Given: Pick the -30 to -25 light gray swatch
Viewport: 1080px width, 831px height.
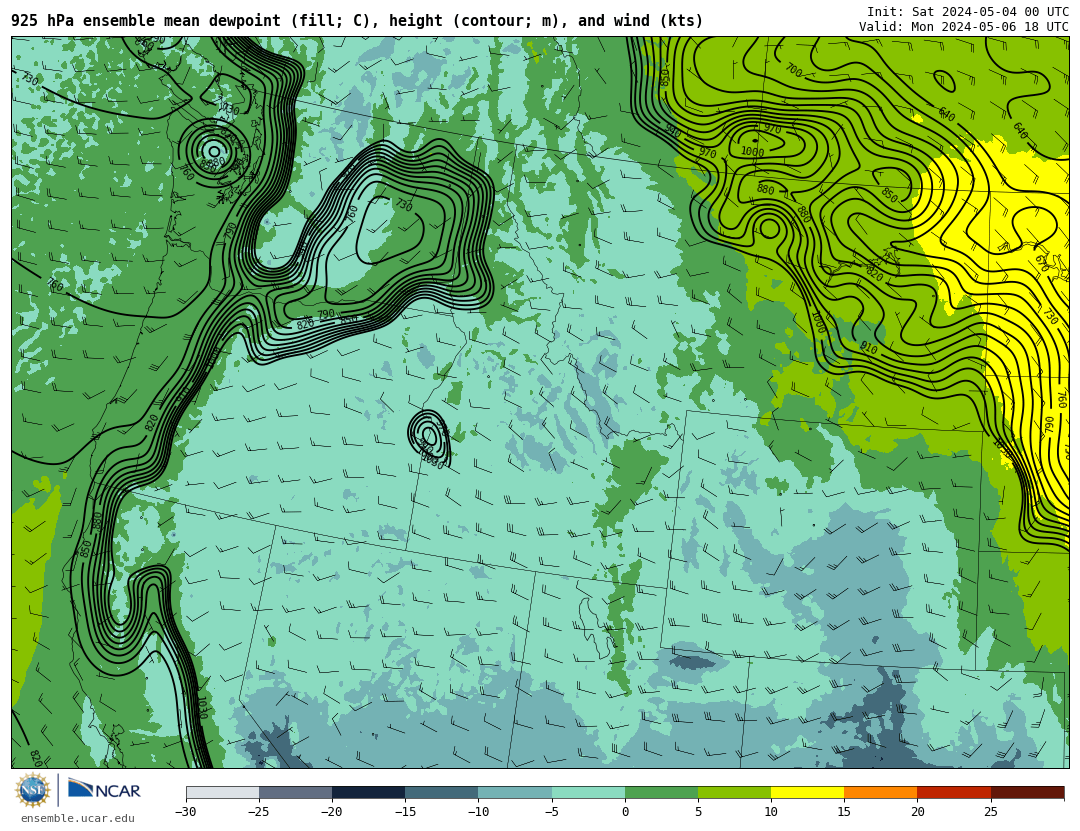Looking at the screenshot, I should pyautogui.click(x=222, y=793).
